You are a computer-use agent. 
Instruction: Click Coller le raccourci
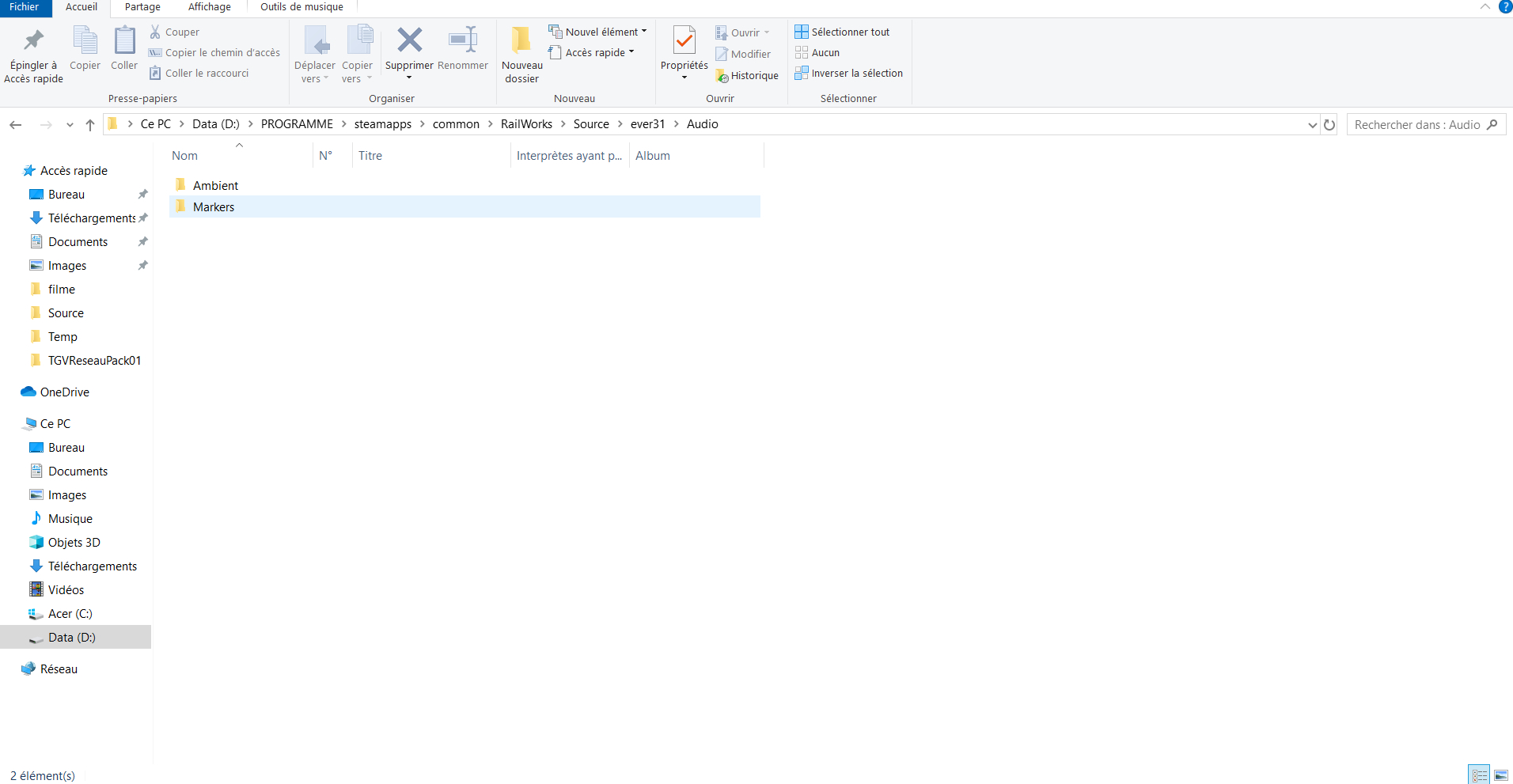tap(199, 74)
